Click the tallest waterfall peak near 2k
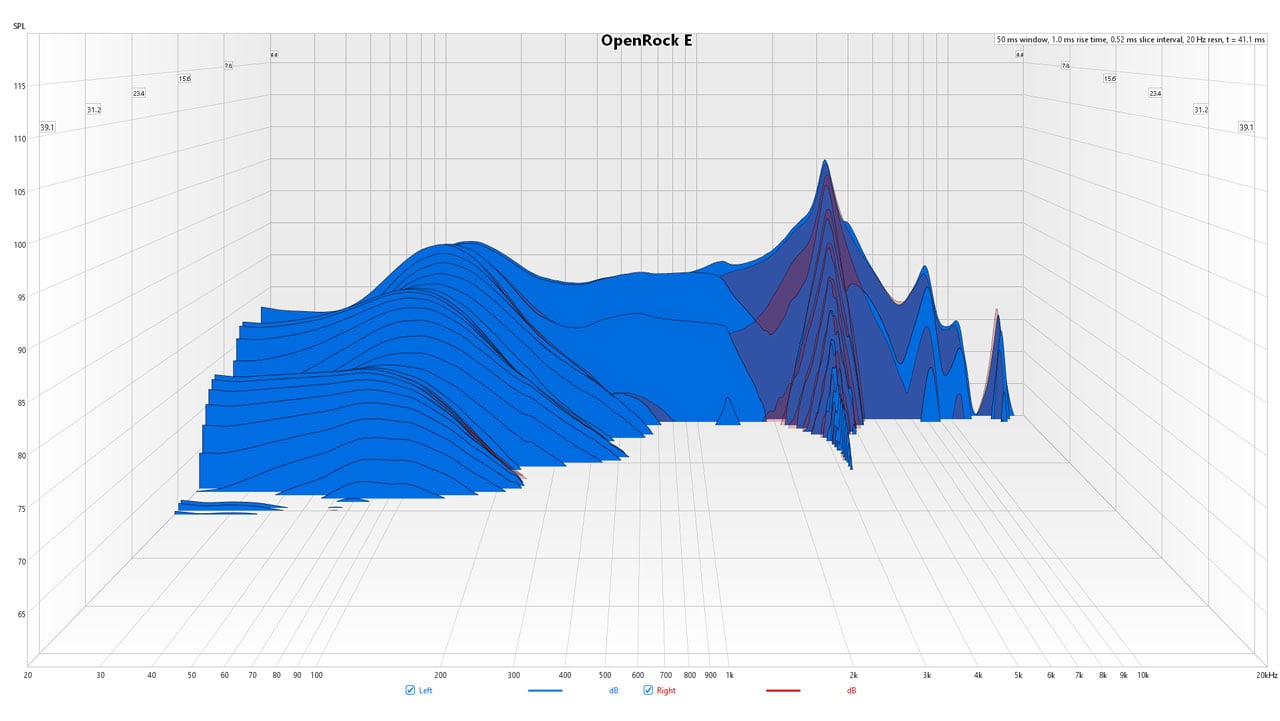The width and height of the screenshot is (1280, 721). coord(825,163)
